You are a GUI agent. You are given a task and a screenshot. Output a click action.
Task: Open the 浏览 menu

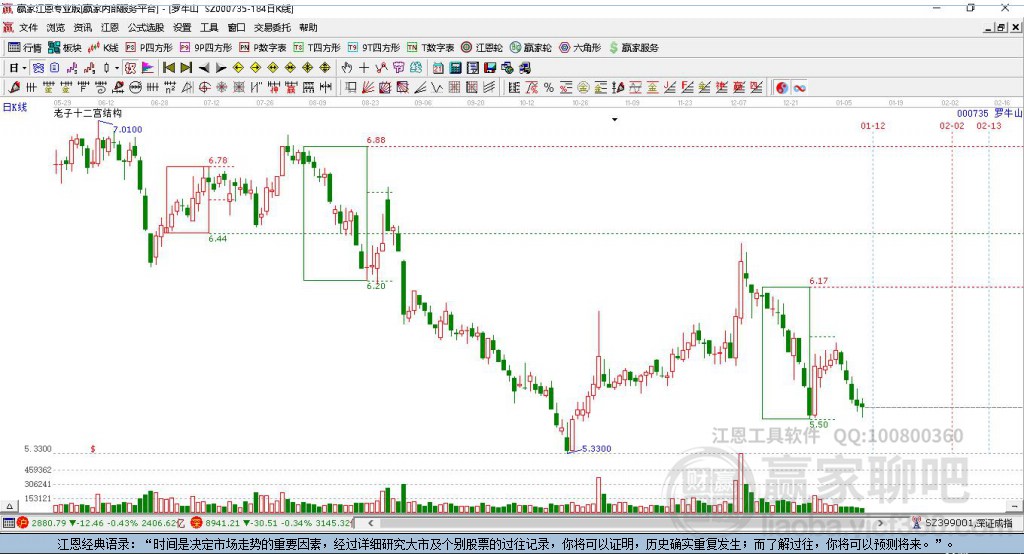[x=56, y=27]
